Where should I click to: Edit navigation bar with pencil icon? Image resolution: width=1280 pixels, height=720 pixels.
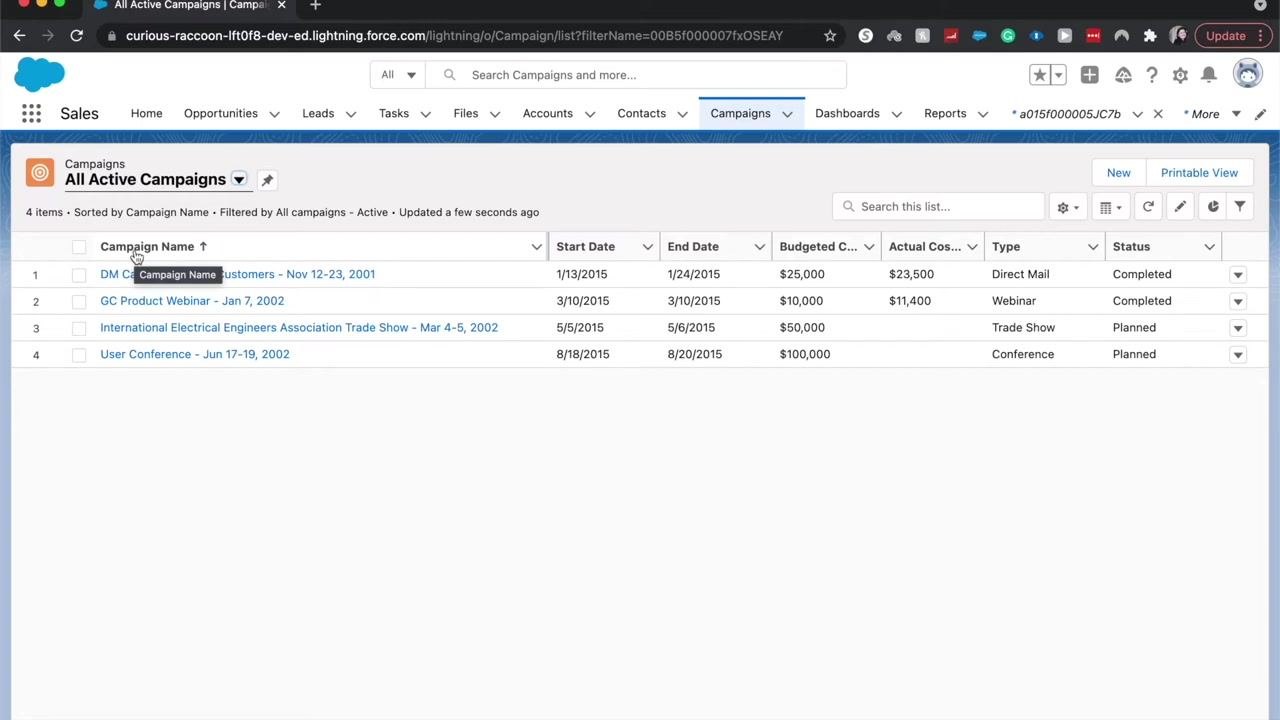click(1260, 114)
